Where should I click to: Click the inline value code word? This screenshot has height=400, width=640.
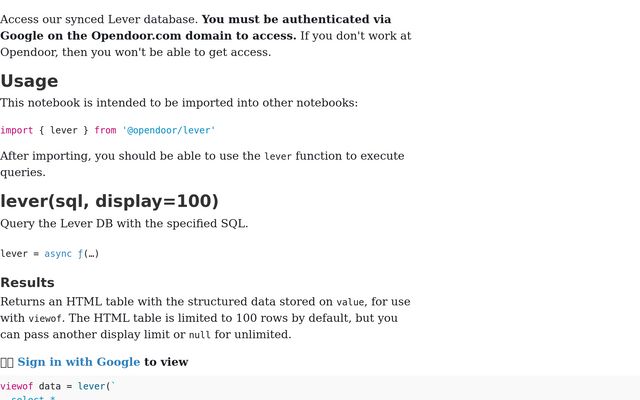click(x=350, y=302)
